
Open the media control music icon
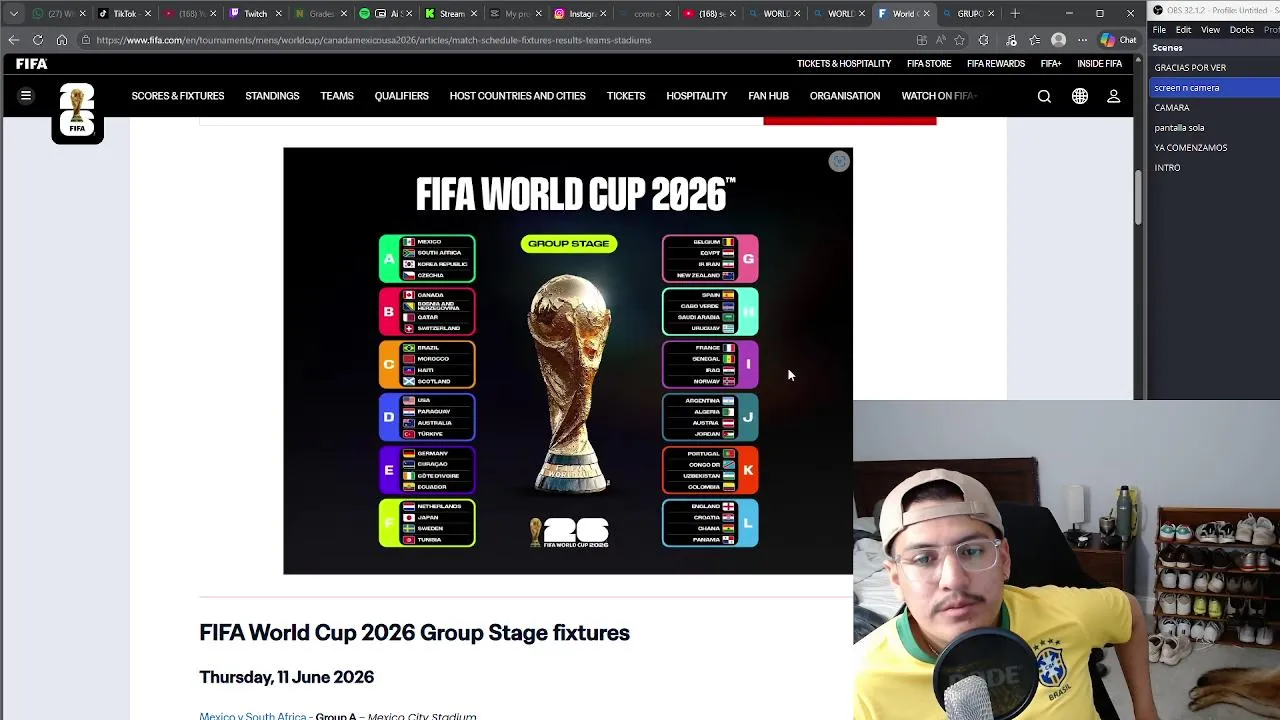(x=1011, y=40)
